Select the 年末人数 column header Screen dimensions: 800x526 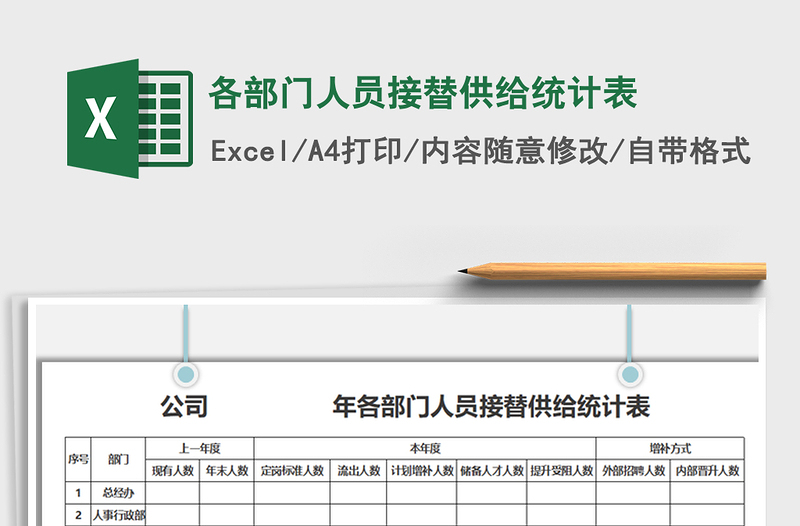pos(227,470)
